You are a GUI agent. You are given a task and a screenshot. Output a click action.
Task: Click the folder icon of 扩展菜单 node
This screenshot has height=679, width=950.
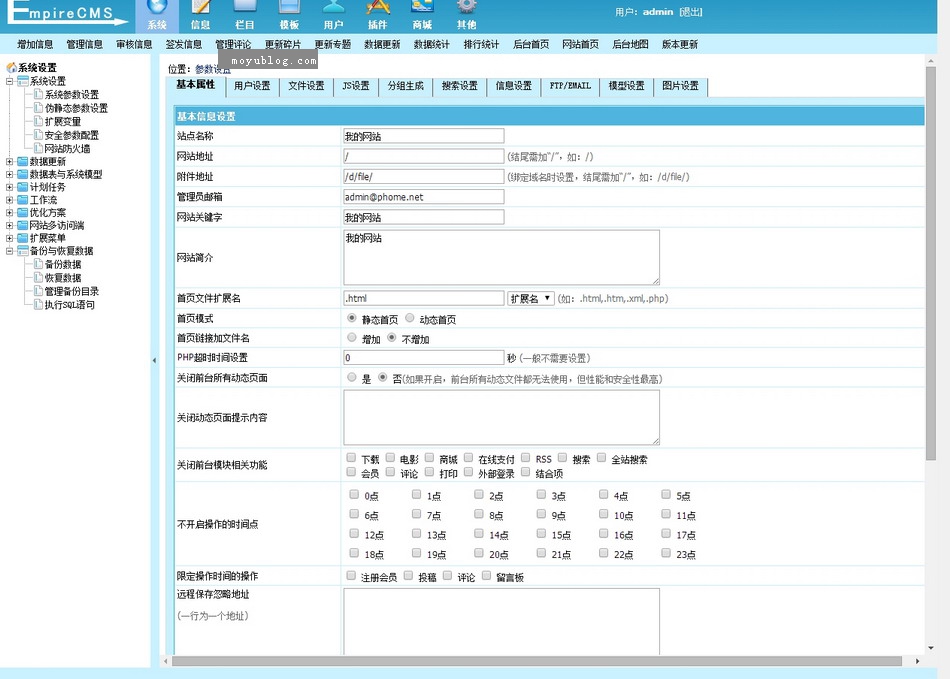(x=23, y=237)
